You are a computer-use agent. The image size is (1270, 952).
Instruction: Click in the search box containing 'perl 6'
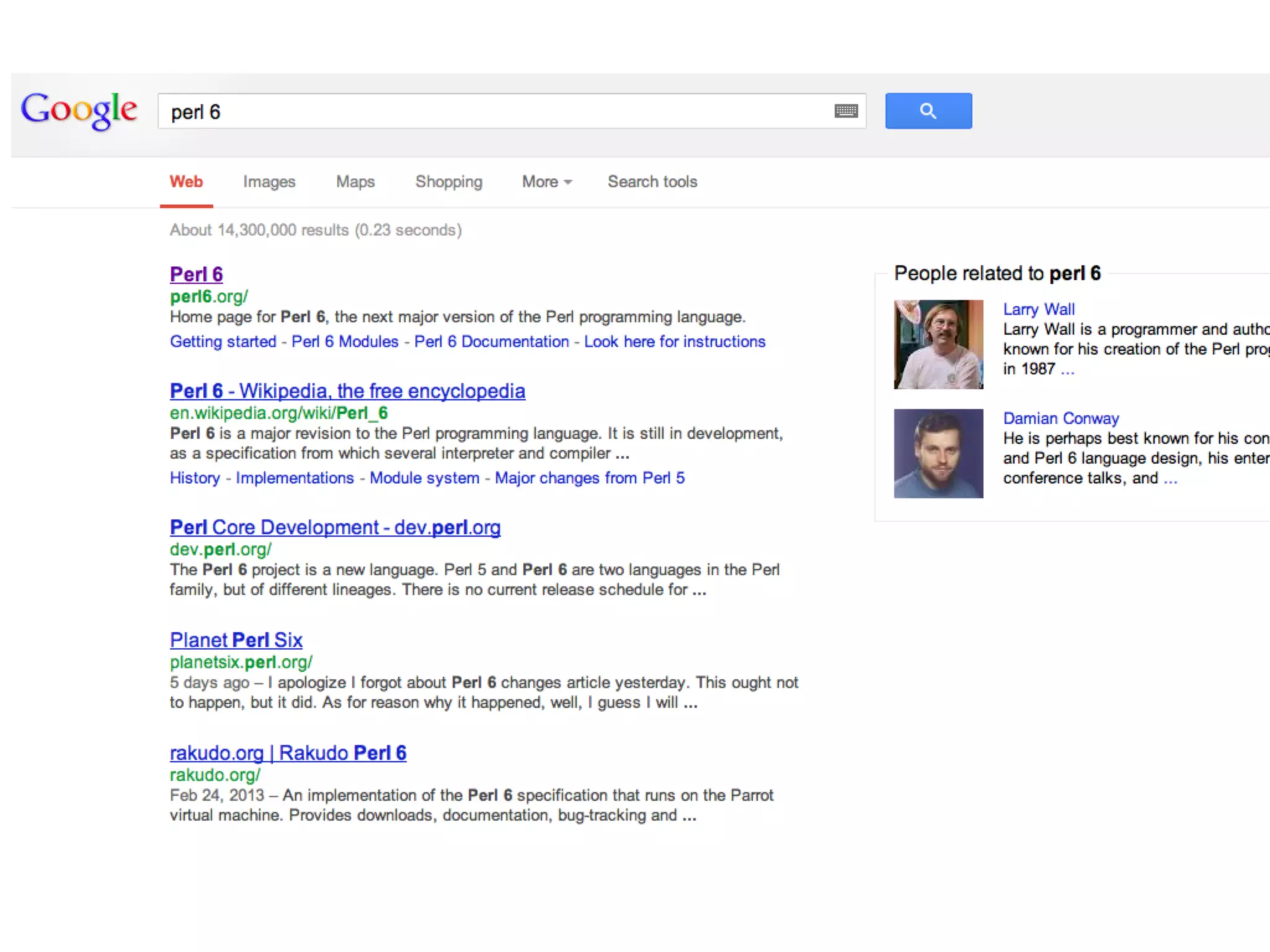[496, 112]
